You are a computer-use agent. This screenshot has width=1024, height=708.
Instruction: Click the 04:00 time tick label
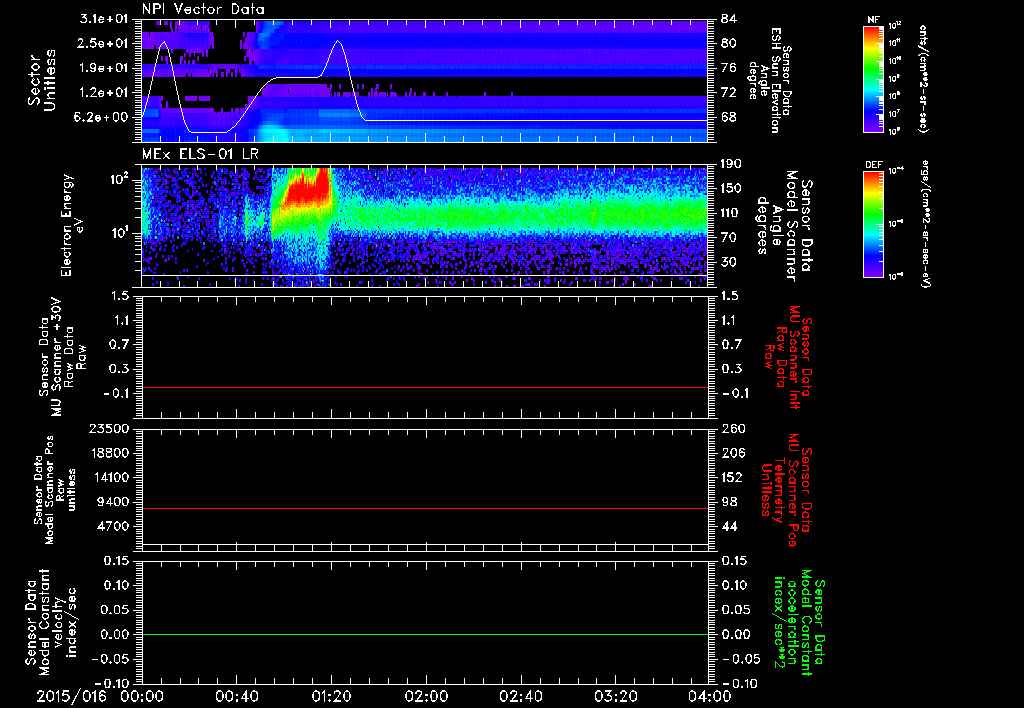(710, 696)
